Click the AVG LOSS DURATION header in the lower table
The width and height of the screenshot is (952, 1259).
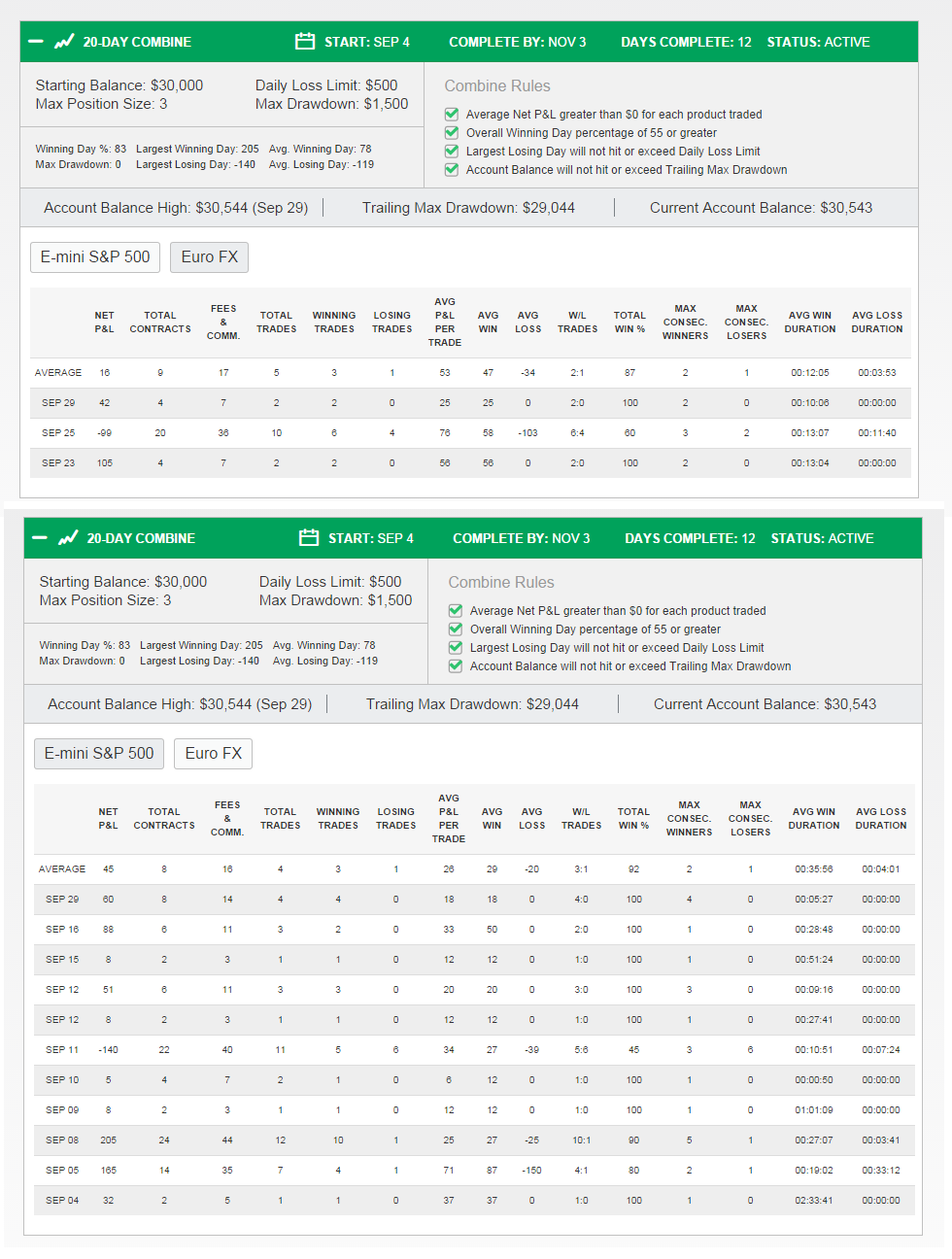881,819
